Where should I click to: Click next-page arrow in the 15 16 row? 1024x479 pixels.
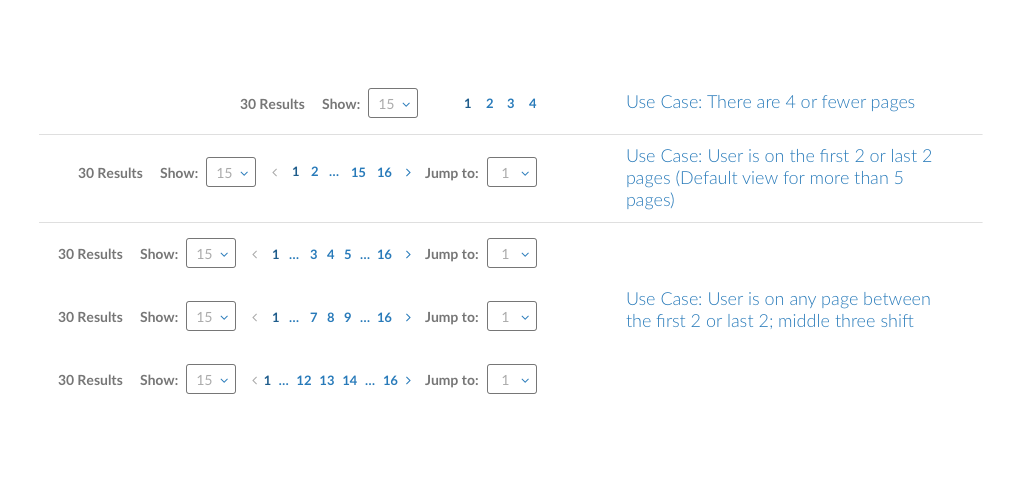(408, 173)
